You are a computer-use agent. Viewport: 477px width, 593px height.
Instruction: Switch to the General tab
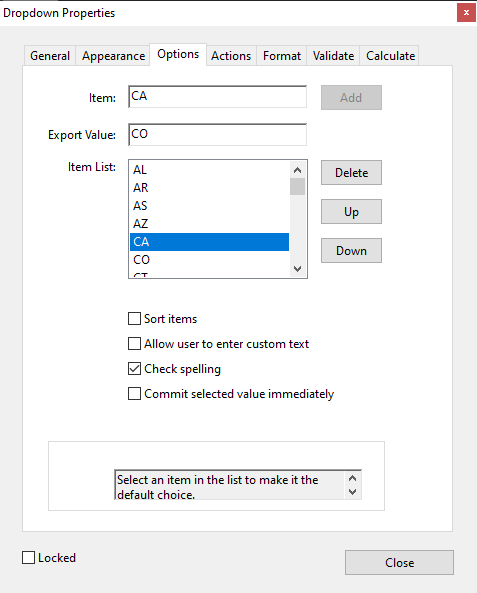tap(50, 56)
